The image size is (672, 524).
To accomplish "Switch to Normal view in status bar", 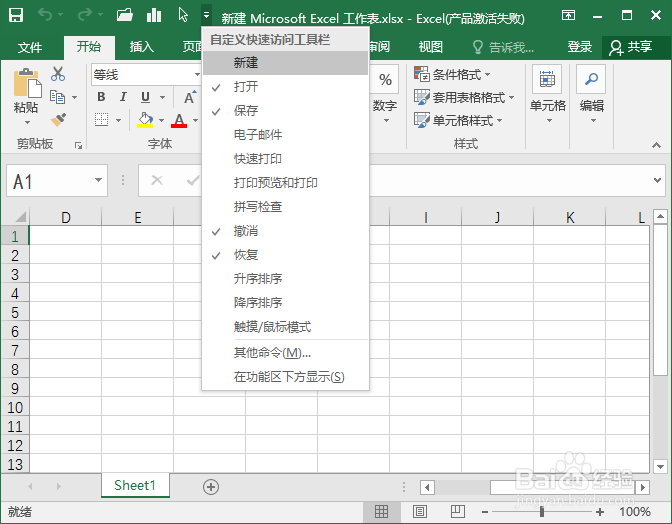I will click(x=381, y=511).
